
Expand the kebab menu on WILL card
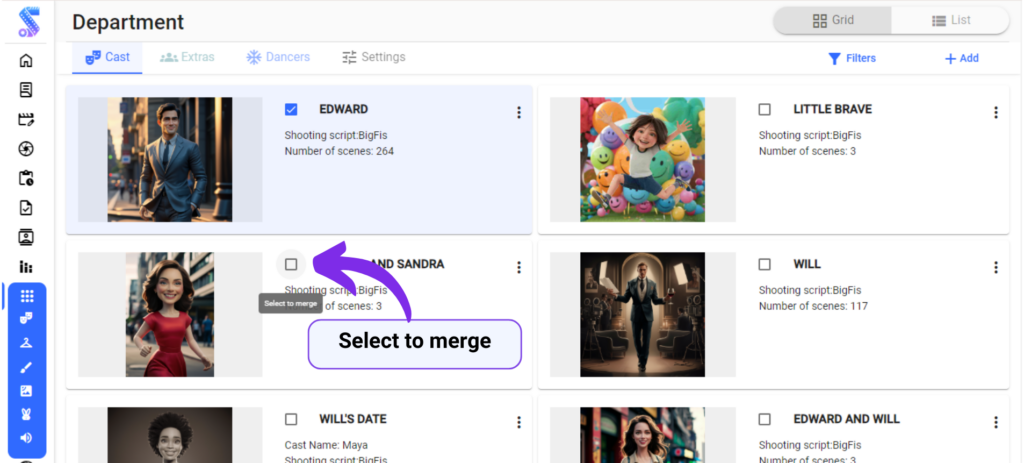(x=995, y=268)
